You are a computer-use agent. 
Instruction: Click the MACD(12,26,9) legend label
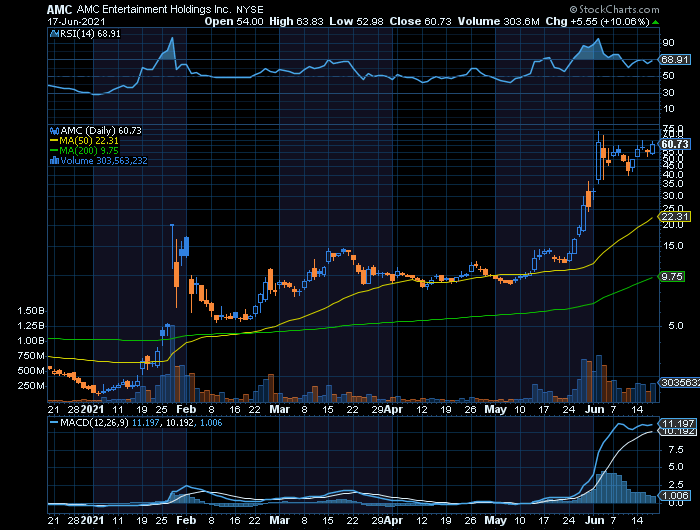click(95, 422)
